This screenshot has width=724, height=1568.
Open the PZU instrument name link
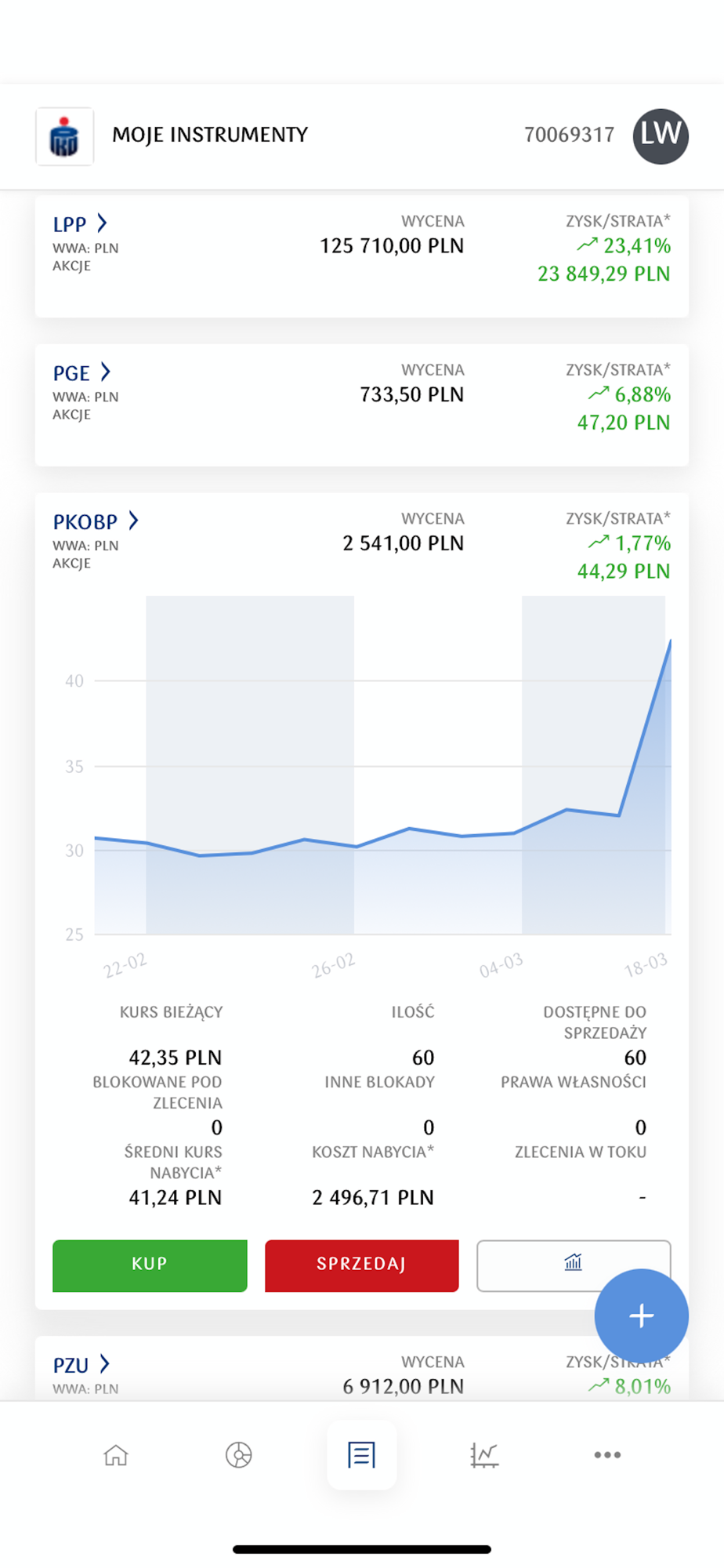coord(71,1366)
